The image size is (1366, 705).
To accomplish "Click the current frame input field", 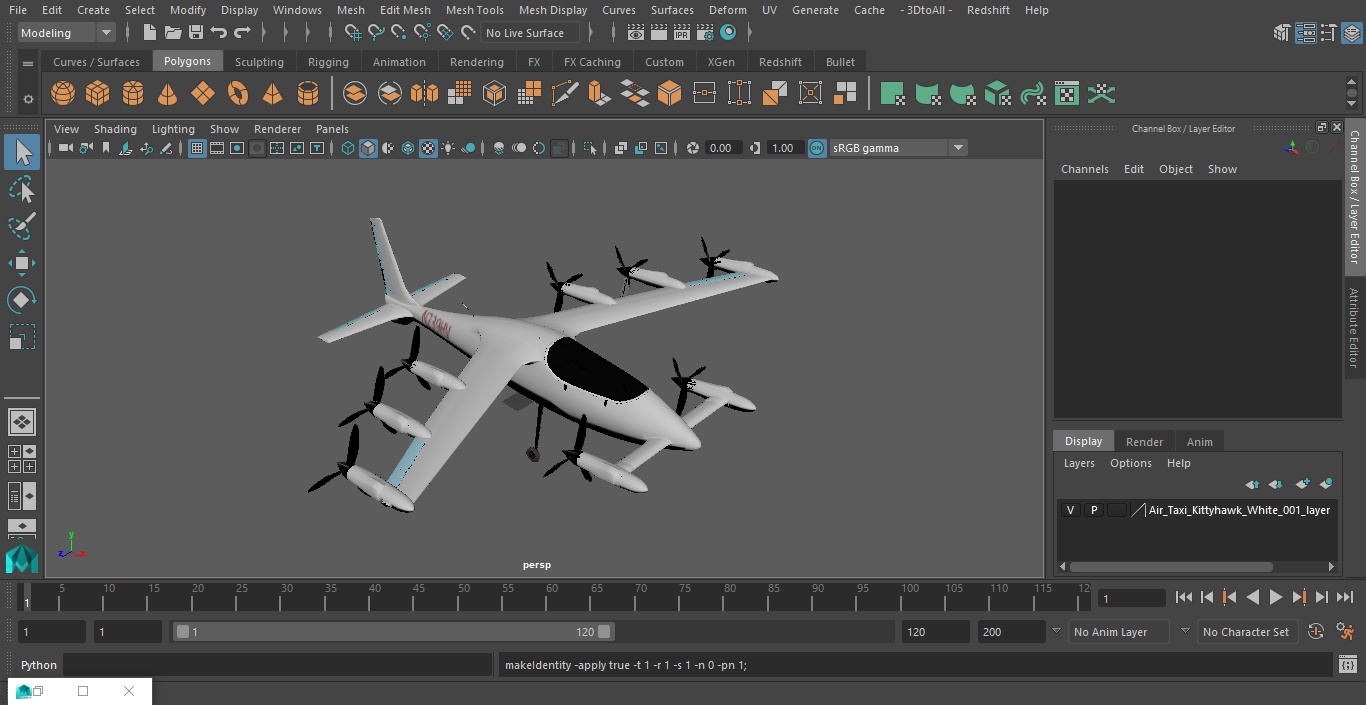I will pyautogui.click(x=1131, y=598).
